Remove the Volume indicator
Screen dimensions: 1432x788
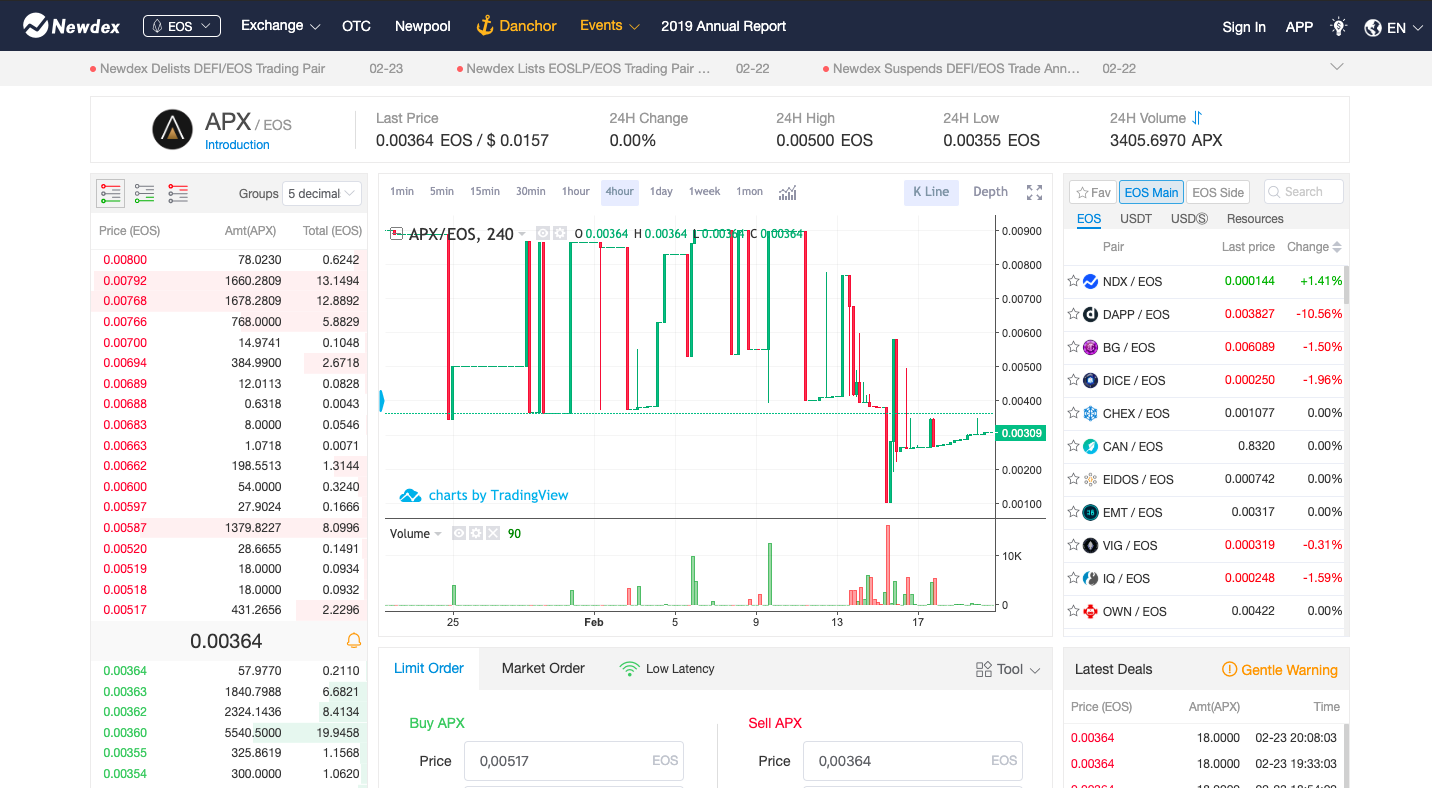492,533
